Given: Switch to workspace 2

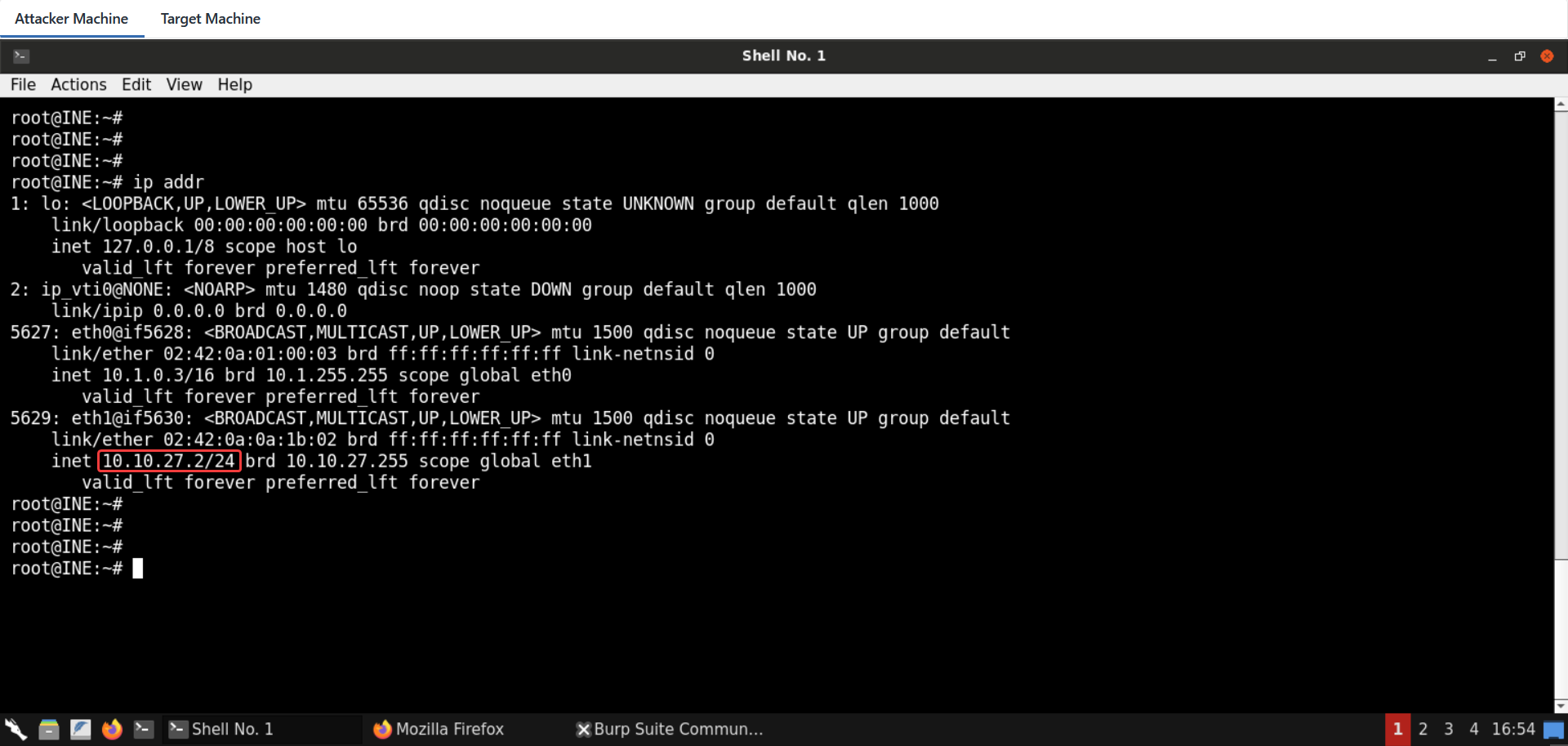Looking at the screenshot, I should (x=1423, y=729).
